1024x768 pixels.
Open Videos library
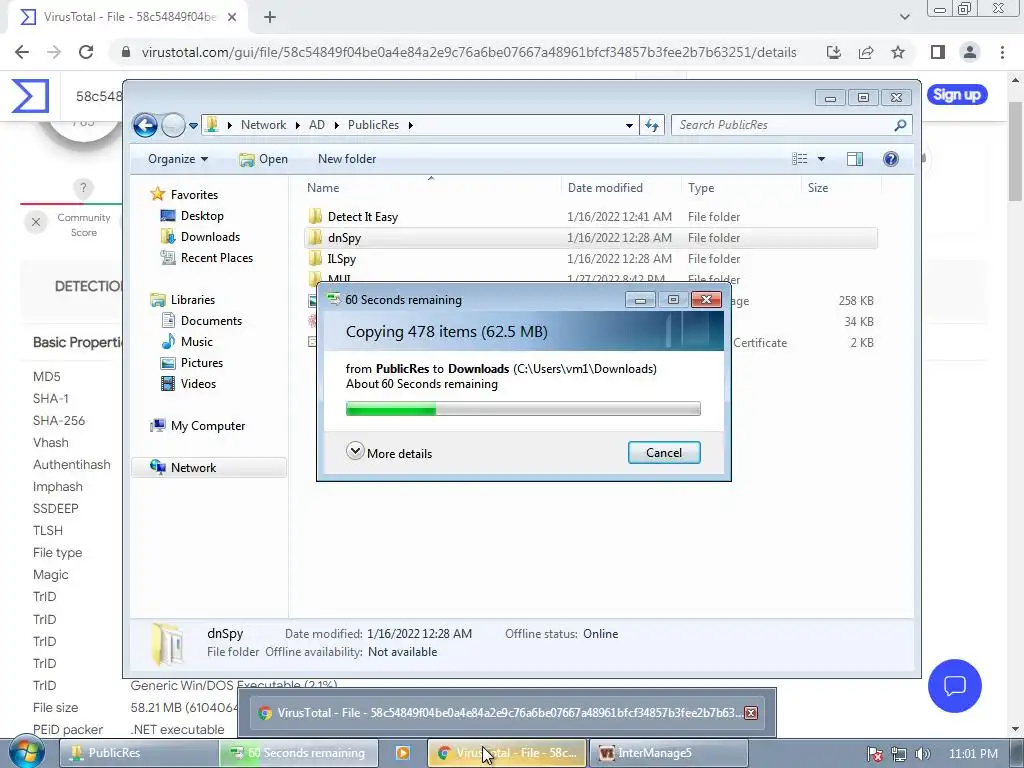tap(188, 383)
